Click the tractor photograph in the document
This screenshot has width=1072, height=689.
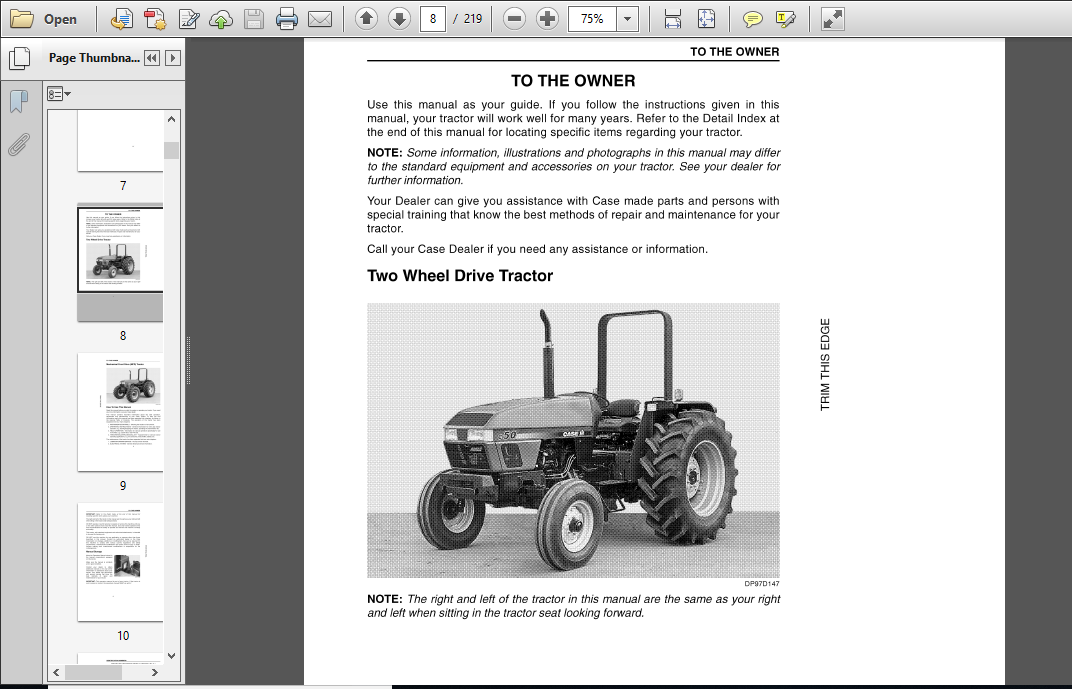coord(573,441)
